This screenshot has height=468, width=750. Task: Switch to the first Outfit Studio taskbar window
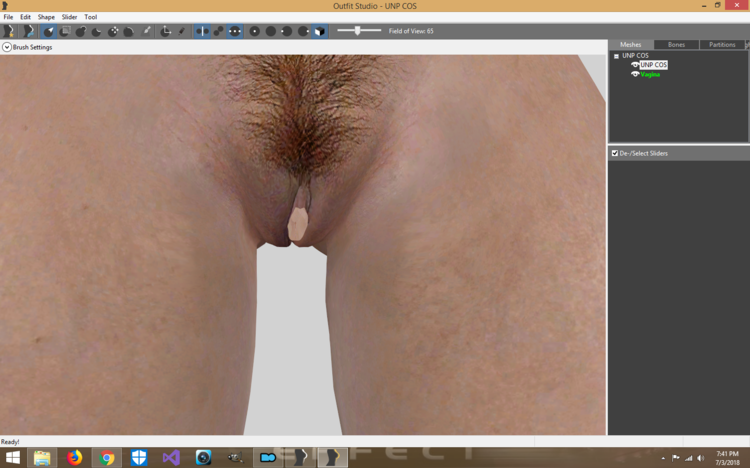[x=300, y=458]
